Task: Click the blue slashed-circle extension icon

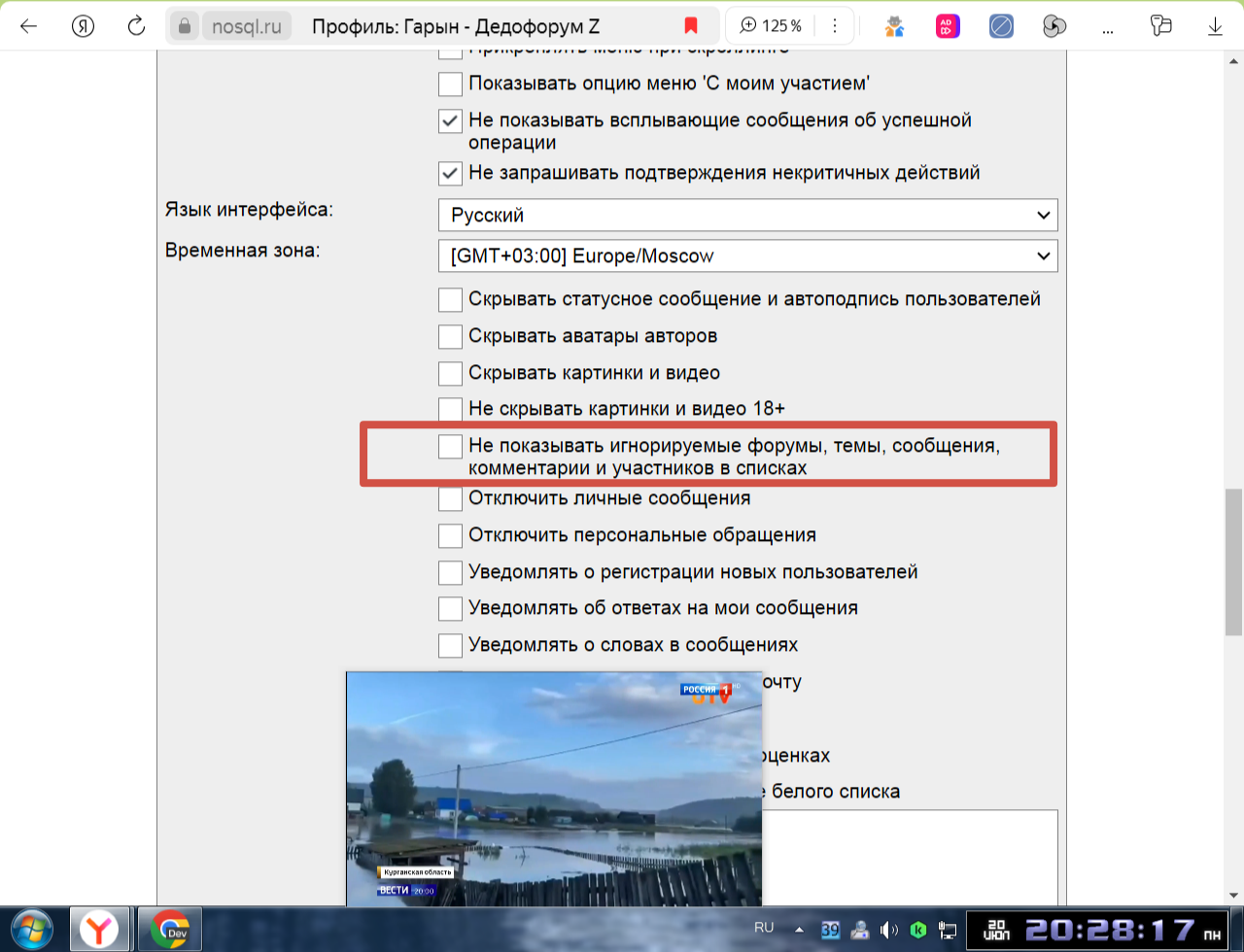Action: (x=1001, y=26)
